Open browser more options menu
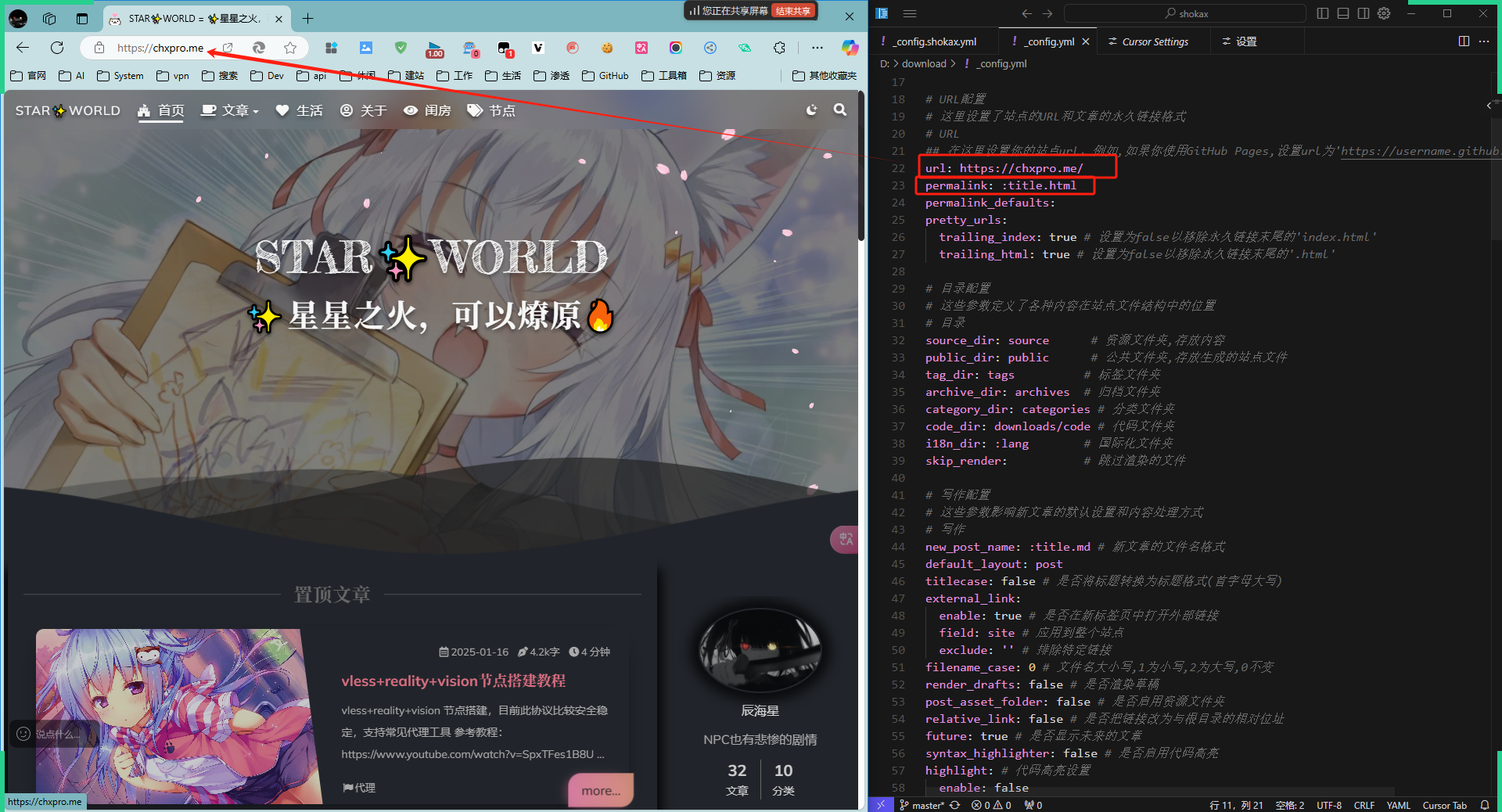The image size is (1502, 812). click(x=817, y=48)
